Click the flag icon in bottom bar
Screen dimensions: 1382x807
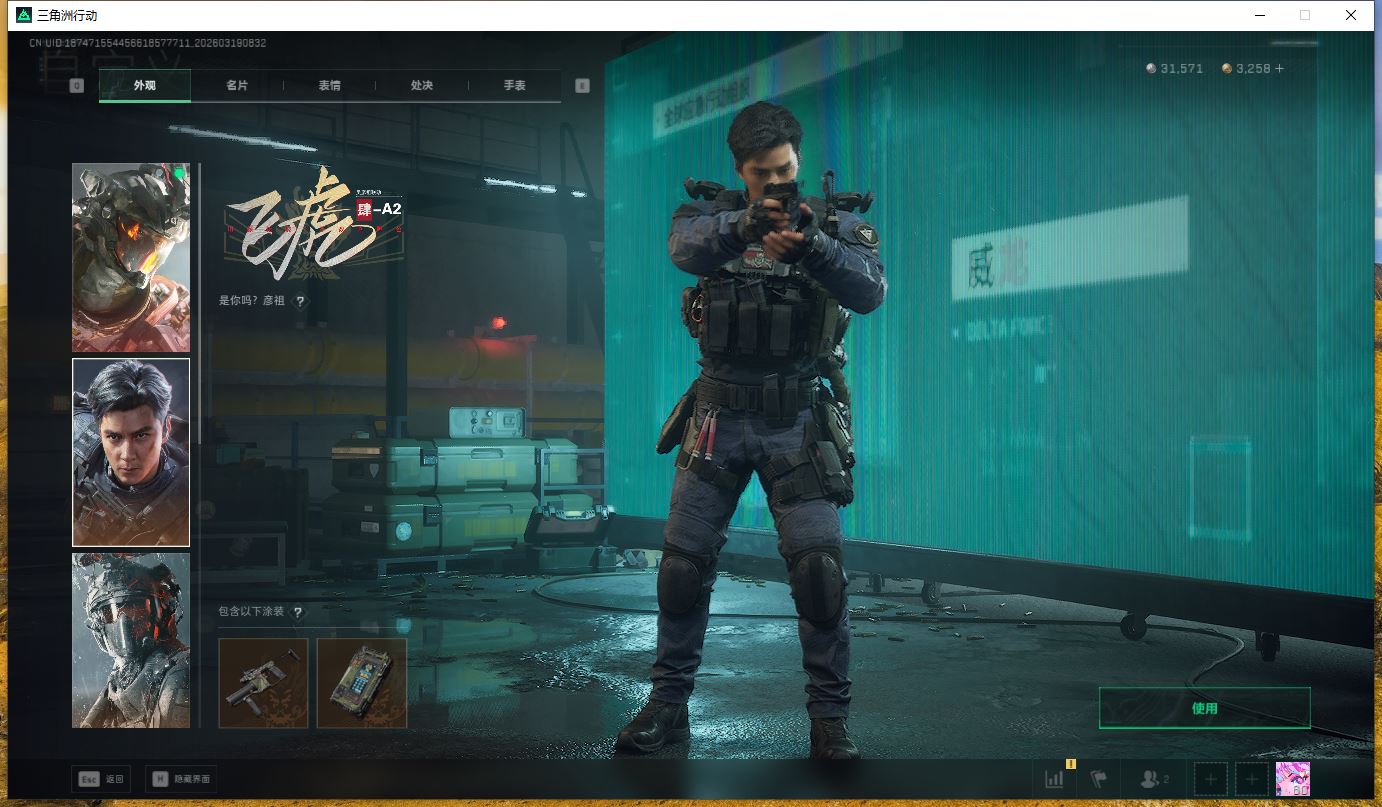(1099, 779)
